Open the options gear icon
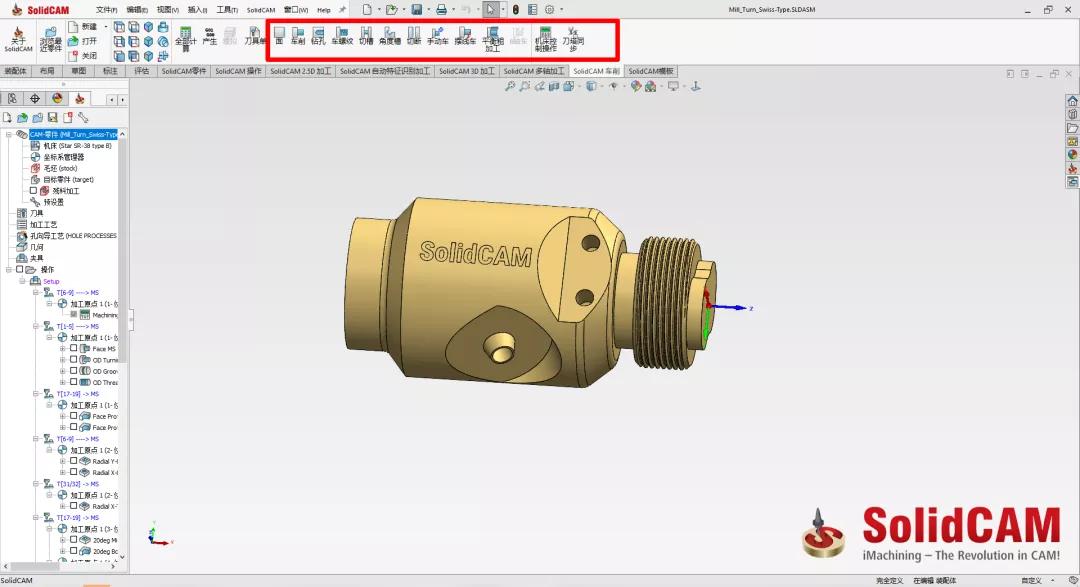This screenshot has height=587, width=1080. point(549,10)
